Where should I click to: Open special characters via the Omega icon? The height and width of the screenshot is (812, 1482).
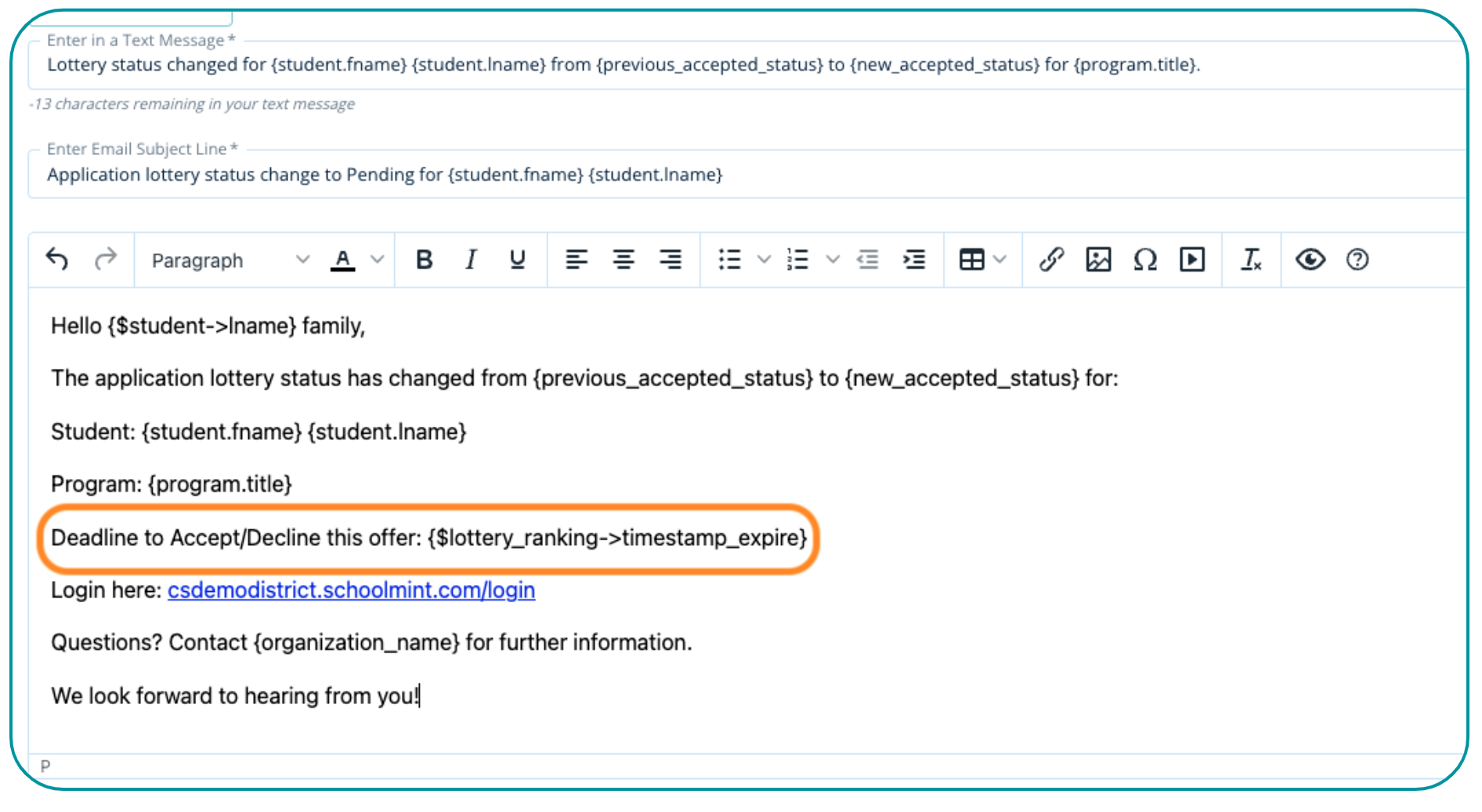(x=1145, y=259)
